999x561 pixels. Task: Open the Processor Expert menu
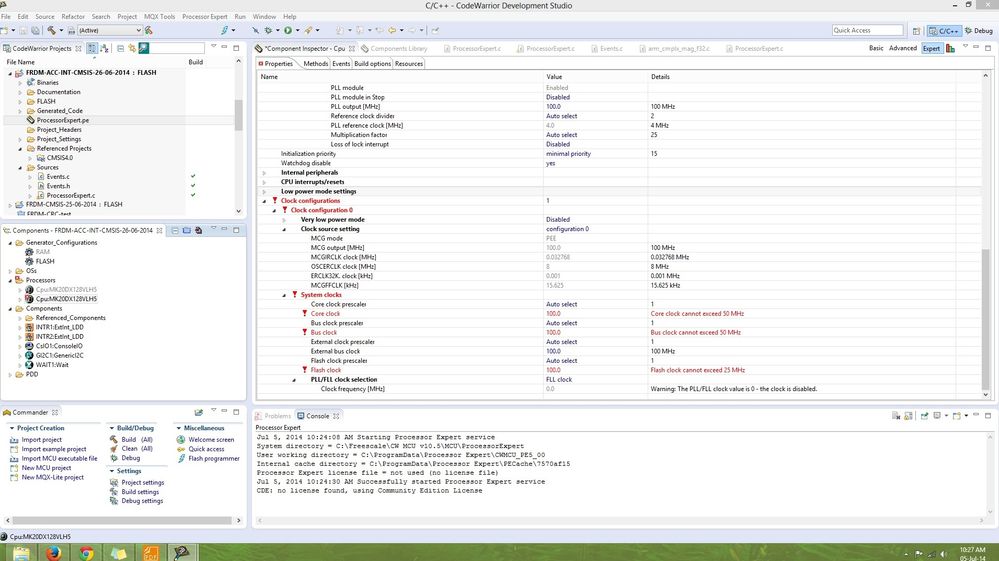(204, 17)
